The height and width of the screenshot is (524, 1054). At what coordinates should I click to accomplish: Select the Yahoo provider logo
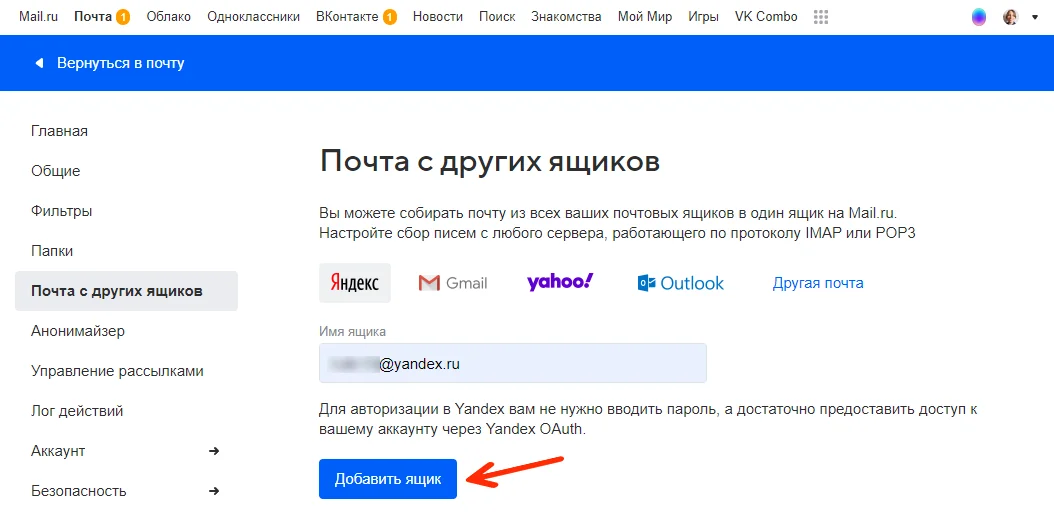tap(560, 282)
